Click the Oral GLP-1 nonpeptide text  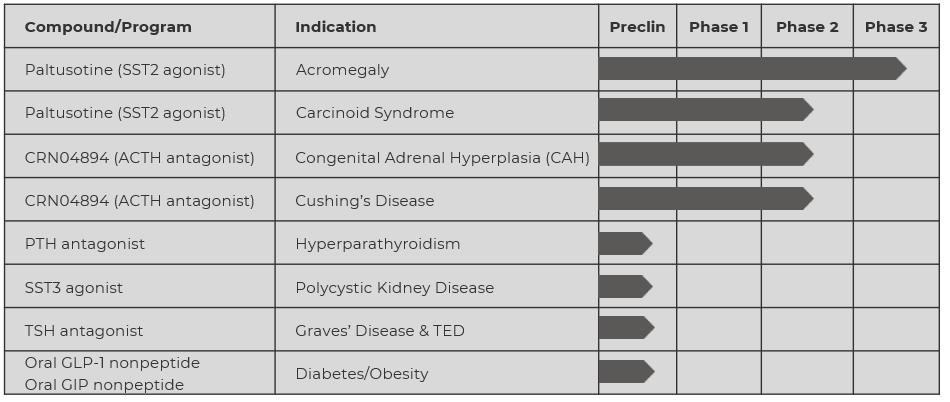pos(112,363)
